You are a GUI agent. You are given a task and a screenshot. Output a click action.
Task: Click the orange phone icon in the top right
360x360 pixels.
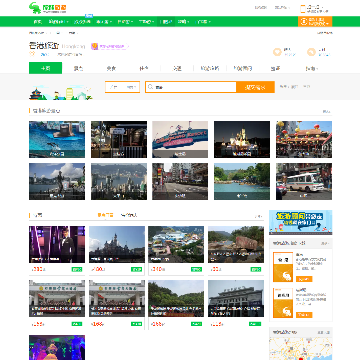tap(303, 9)
